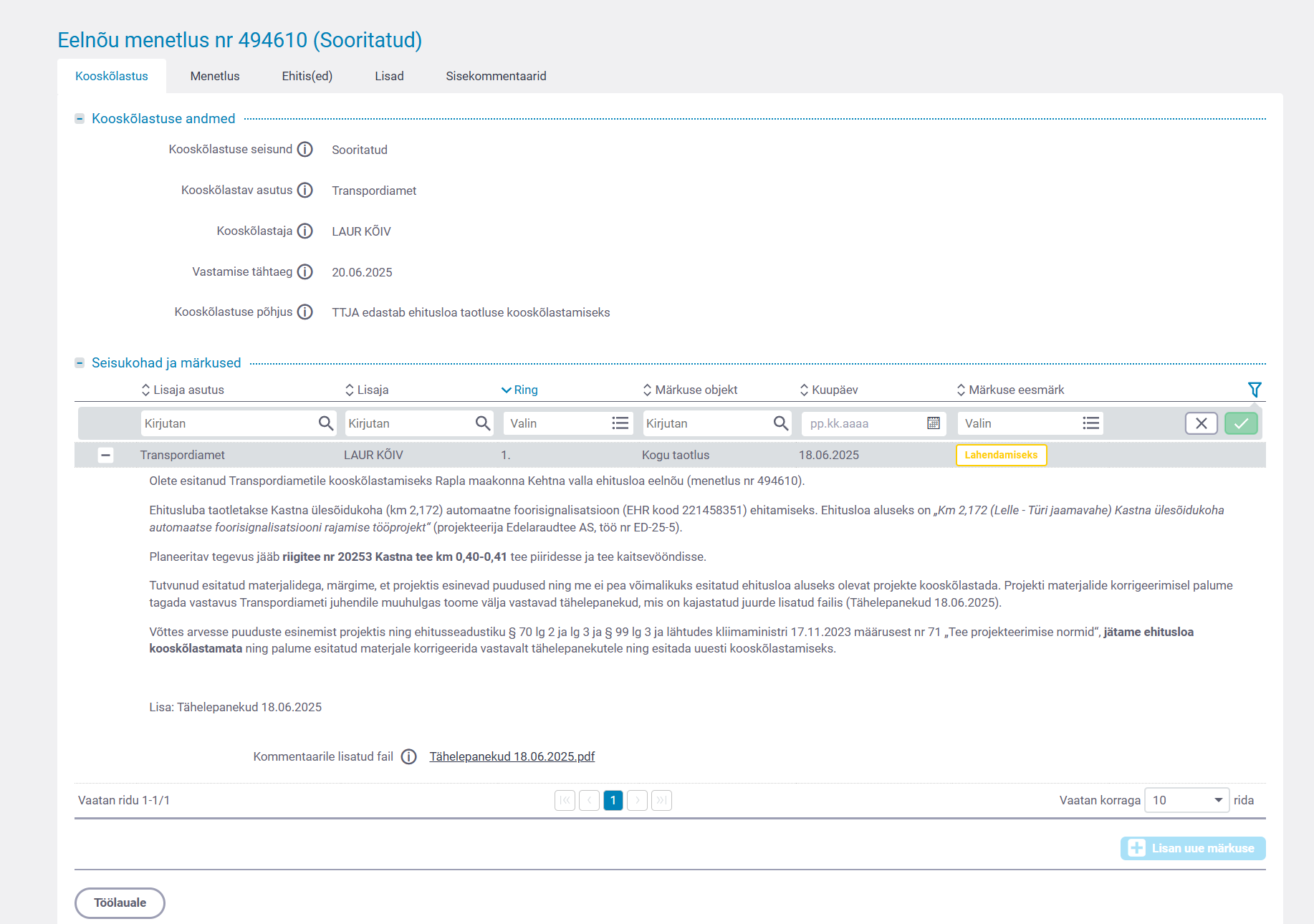The image size is (1314, 924).
Task: Show info for Kooskõlastaja field
Action: tap(305, 231)
